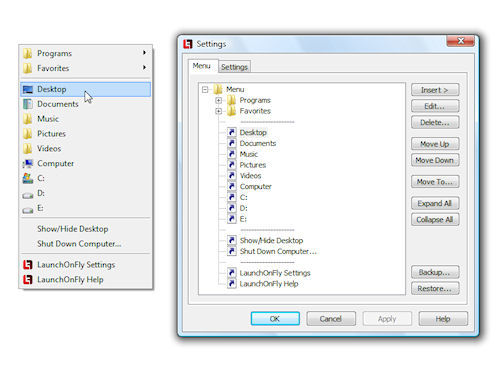Switch to the Settings tab
This screenshot has width=500, height=375.
[234, 67]
